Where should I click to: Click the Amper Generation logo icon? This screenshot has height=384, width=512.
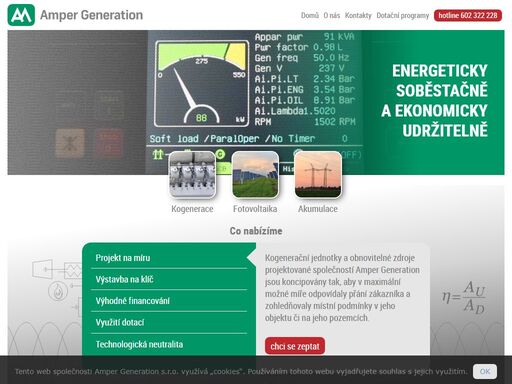coord(21,15)
